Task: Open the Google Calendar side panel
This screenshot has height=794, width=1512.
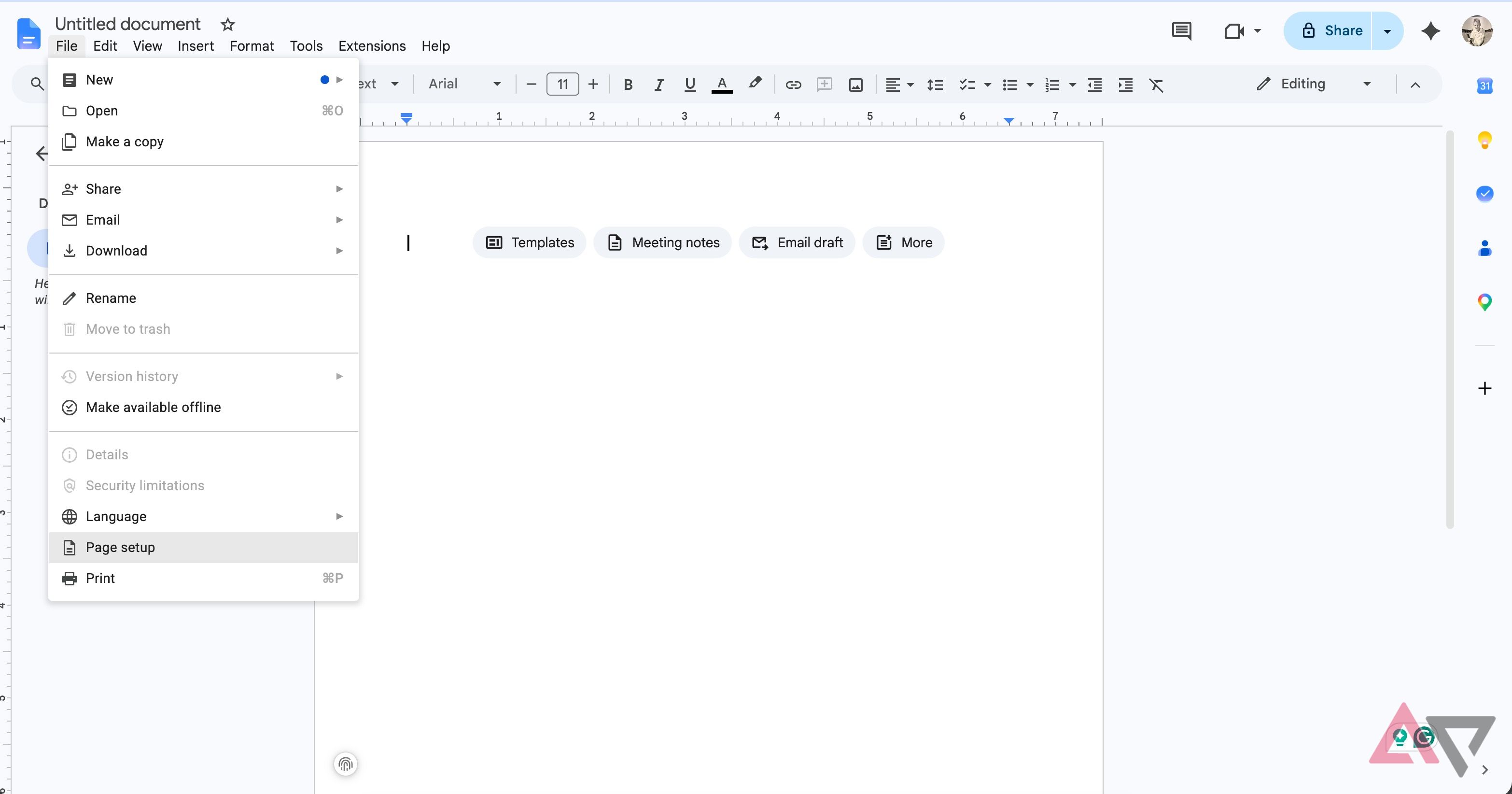Action: (x=1484, y=86)
